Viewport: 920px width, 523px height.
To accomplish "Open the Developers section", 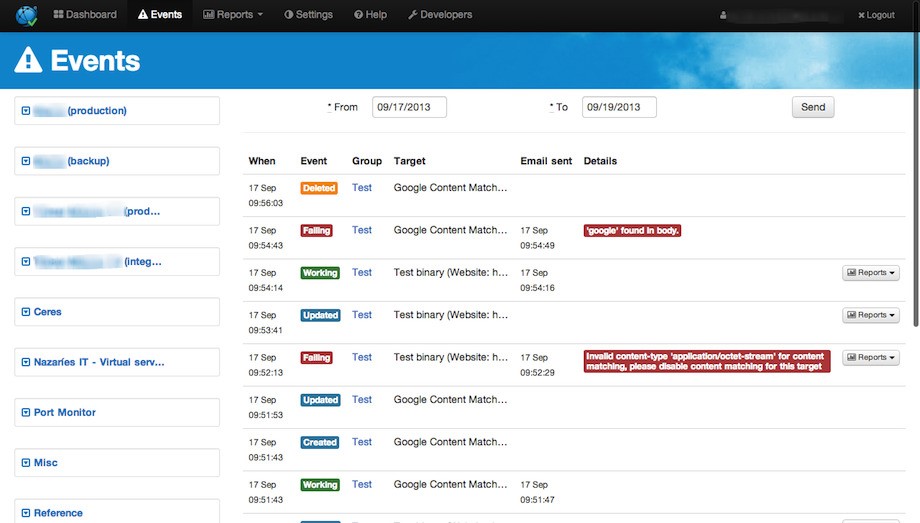I will 440,15.
